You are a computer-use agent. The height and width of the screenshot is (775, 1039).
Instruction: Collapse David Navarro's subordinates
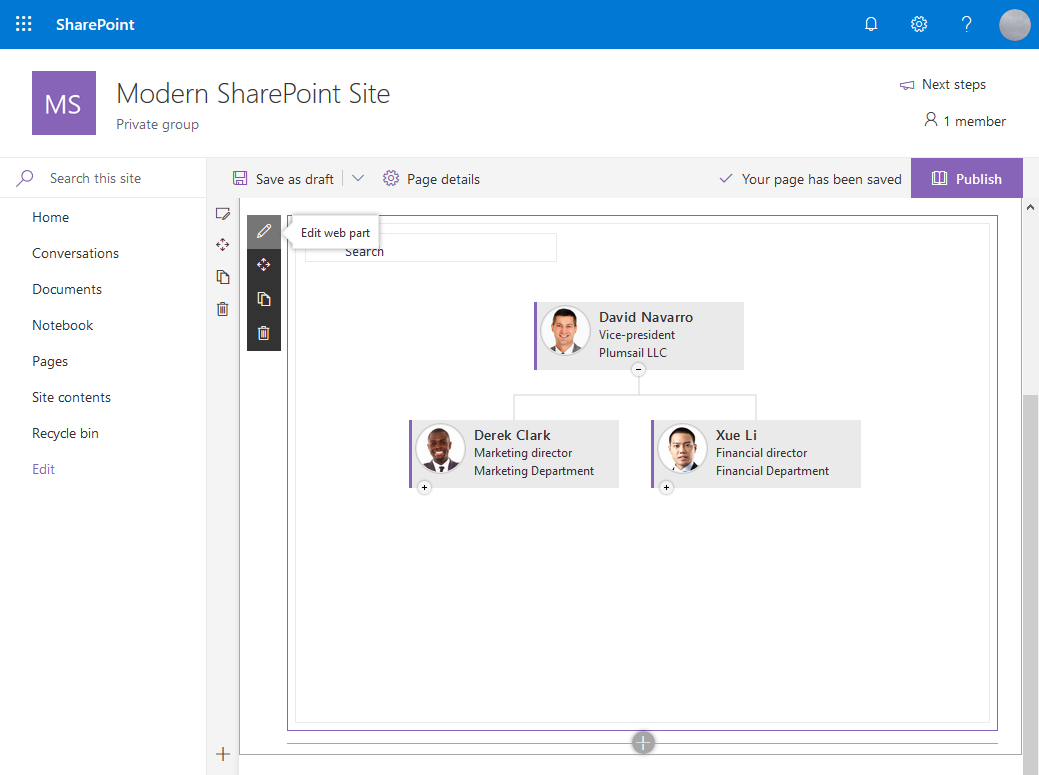tap(638, 369)
